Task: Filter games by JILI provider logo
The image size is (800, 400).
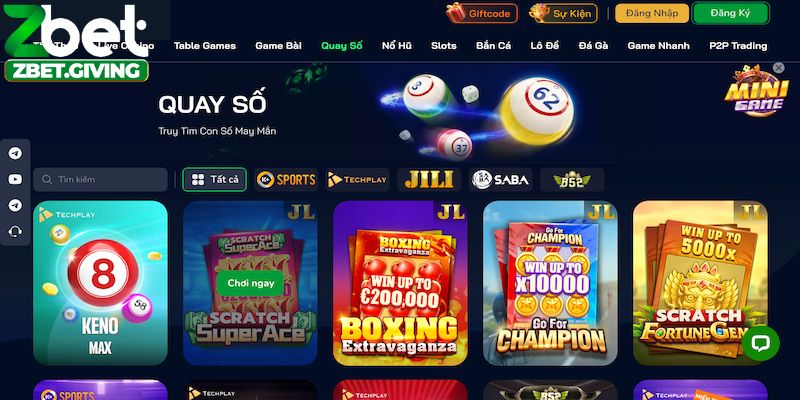Action: (429, 180)
